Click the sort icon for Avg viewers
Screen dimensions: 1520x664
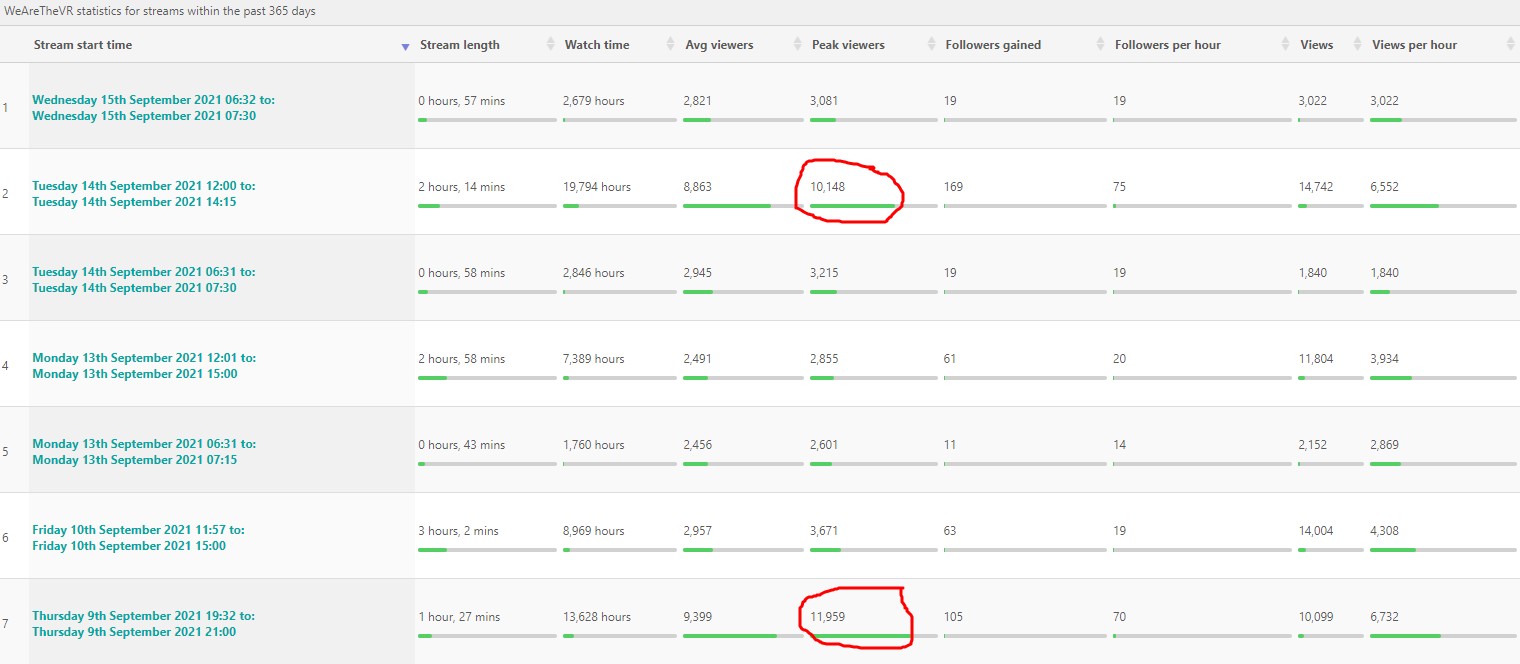[797, 45]
